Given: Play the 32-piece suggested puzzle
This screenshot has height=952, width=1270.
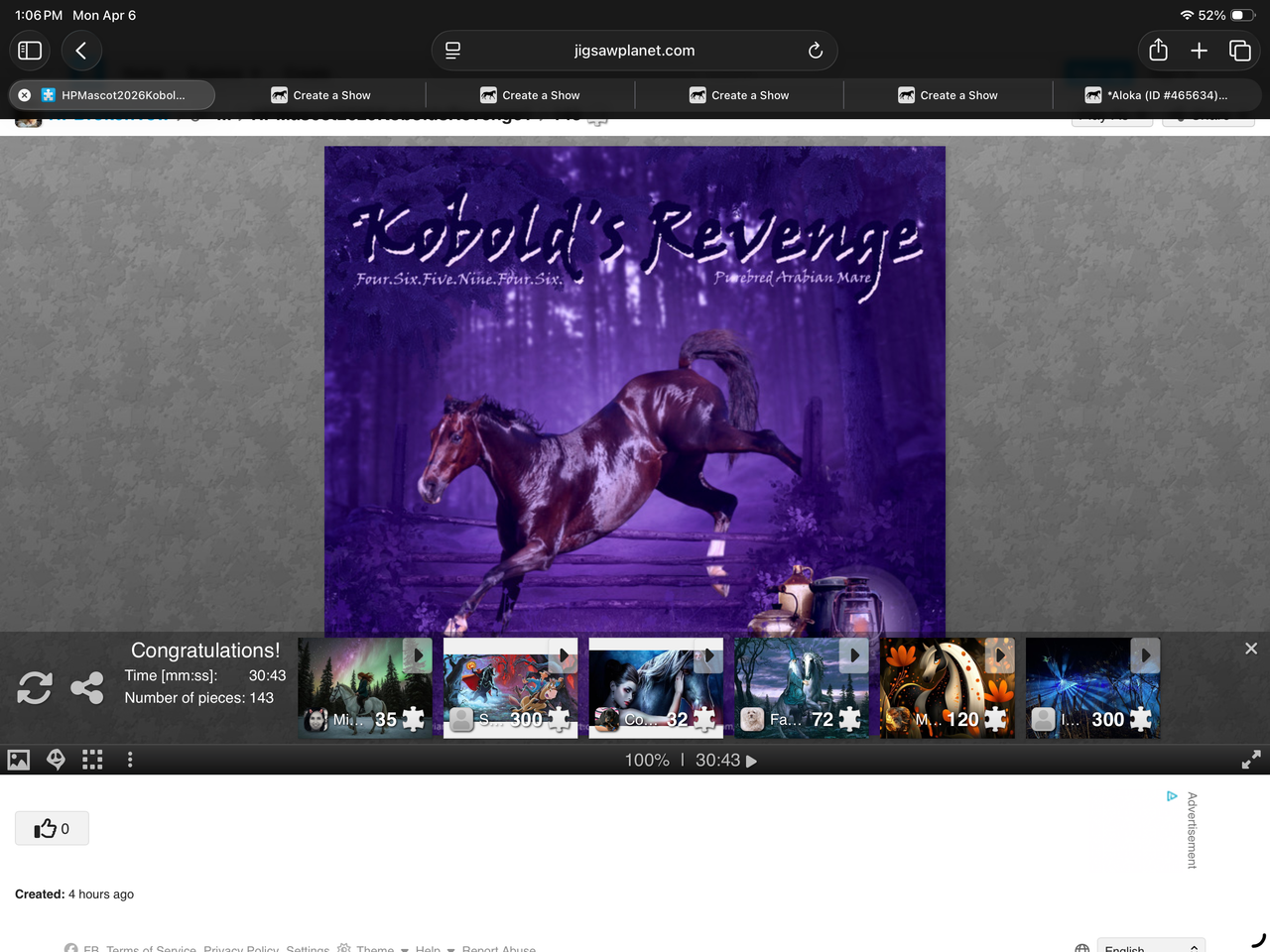Looking at the screenshot, I should tap(656, 688).
